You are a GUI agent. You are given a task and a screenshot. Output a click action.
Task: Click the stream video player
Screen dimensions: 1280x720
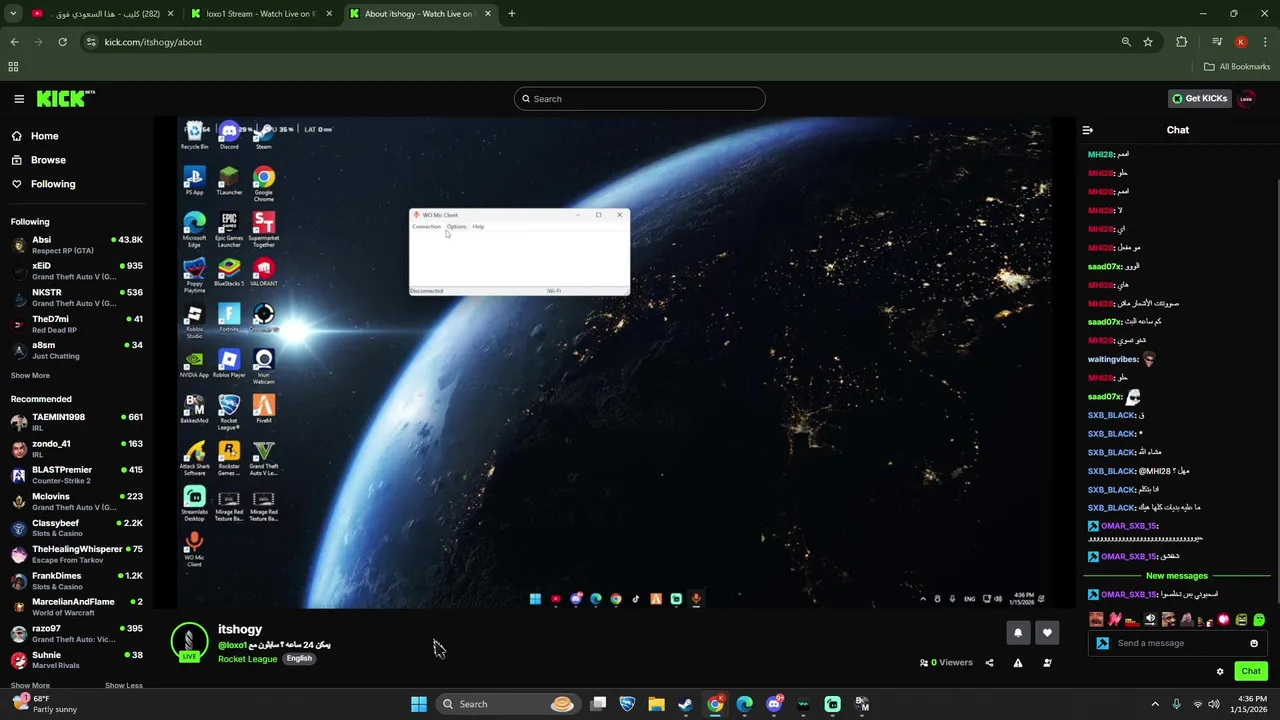pos(614,363)
